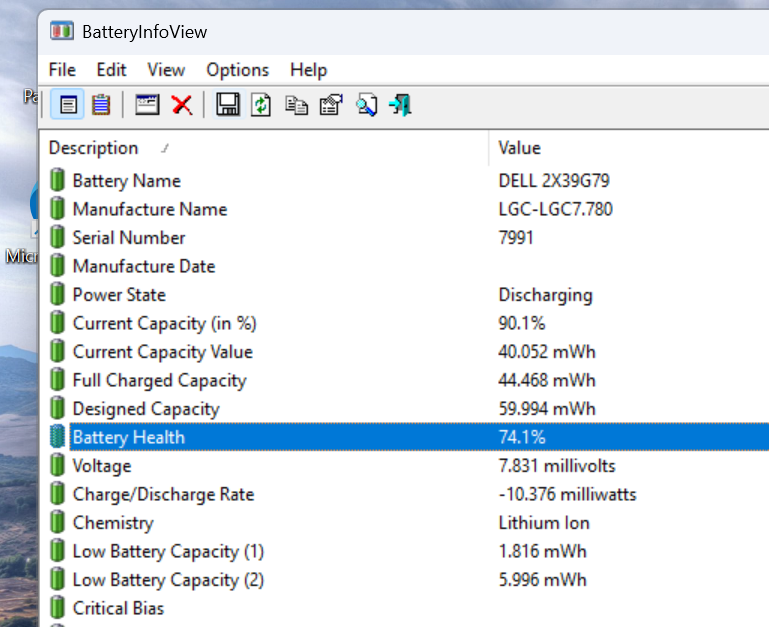Open the Options menu
Screen dimensions: 769x627
point(237,70)
